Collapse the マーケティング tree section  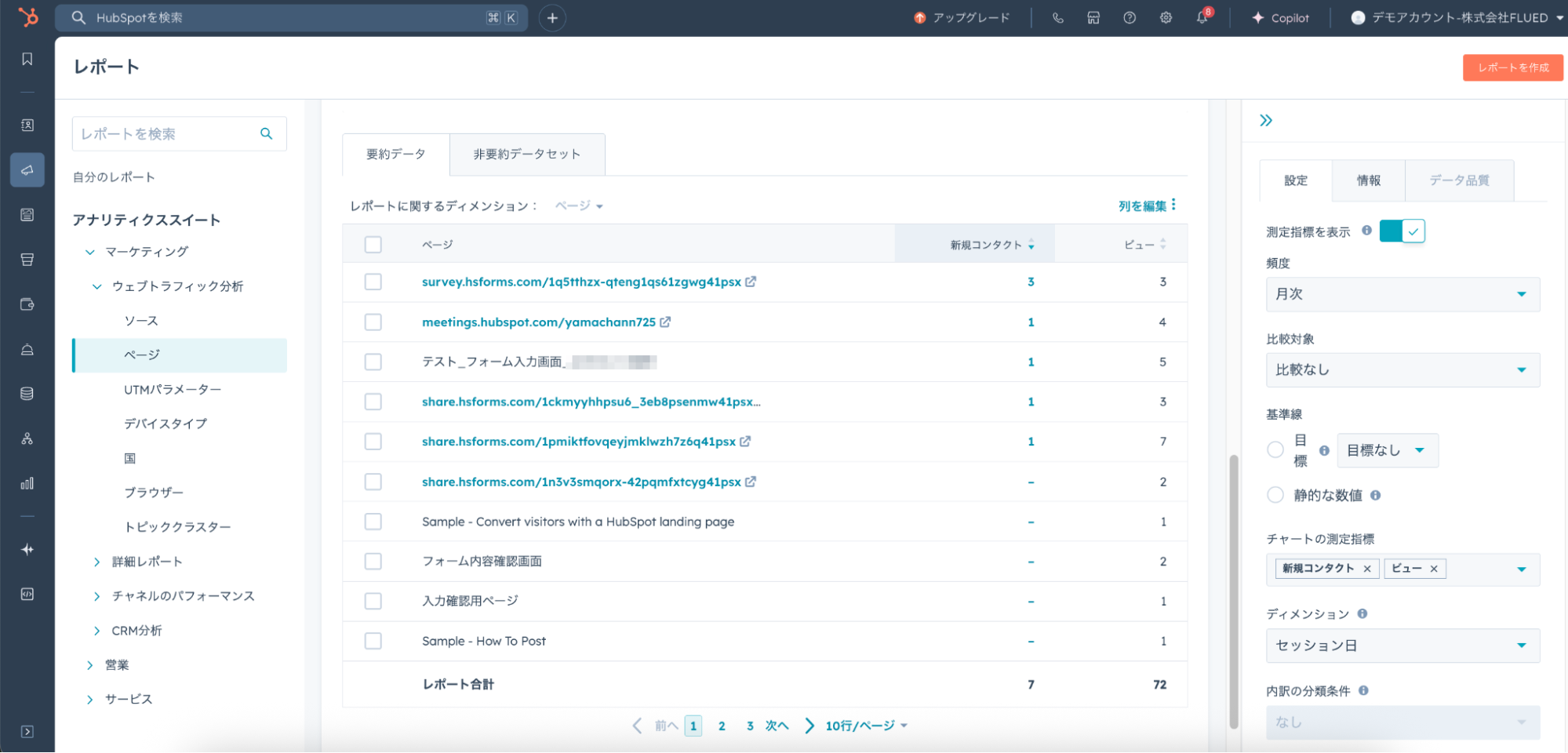(89, 252)
